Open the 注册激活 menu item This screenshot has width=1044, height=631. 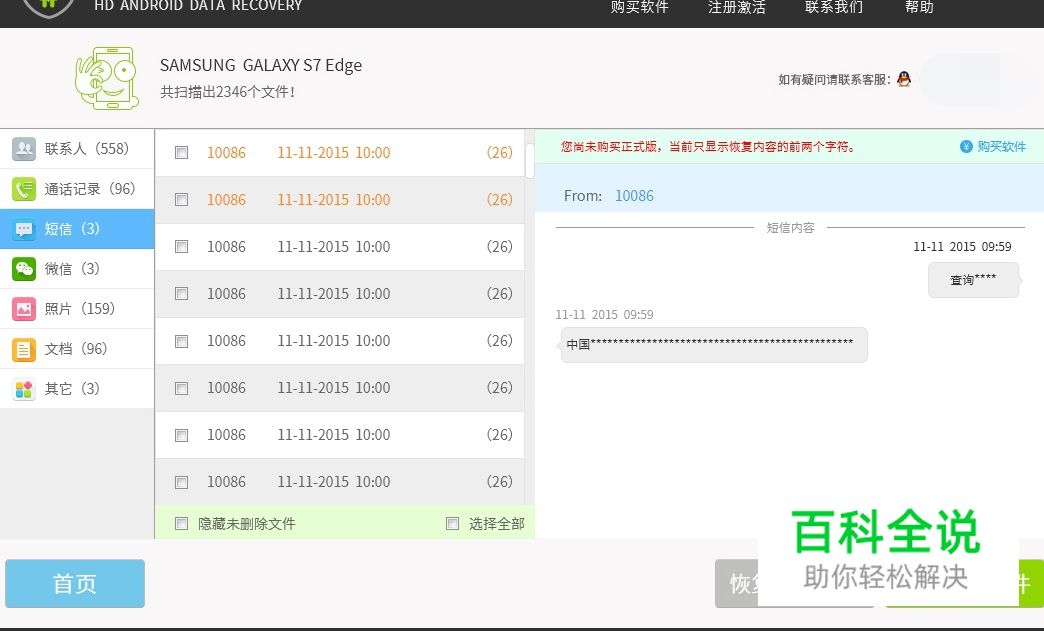click(x=736, y=7)
